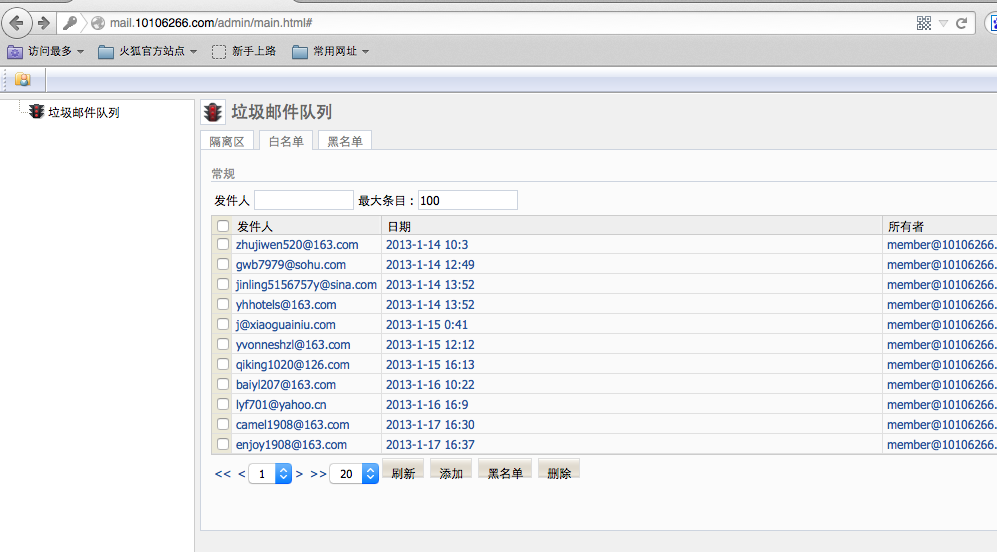This screenshot has width=997, height=552.
Task: Click the 所有者 column header
Action: (906, 226)
